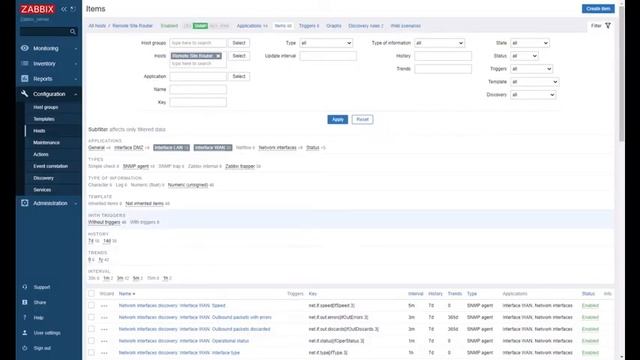640x360 pixels.
Task: Click the magnifier icon in the sidebar search
Action: pyautogui.click(x=73, y=32)
